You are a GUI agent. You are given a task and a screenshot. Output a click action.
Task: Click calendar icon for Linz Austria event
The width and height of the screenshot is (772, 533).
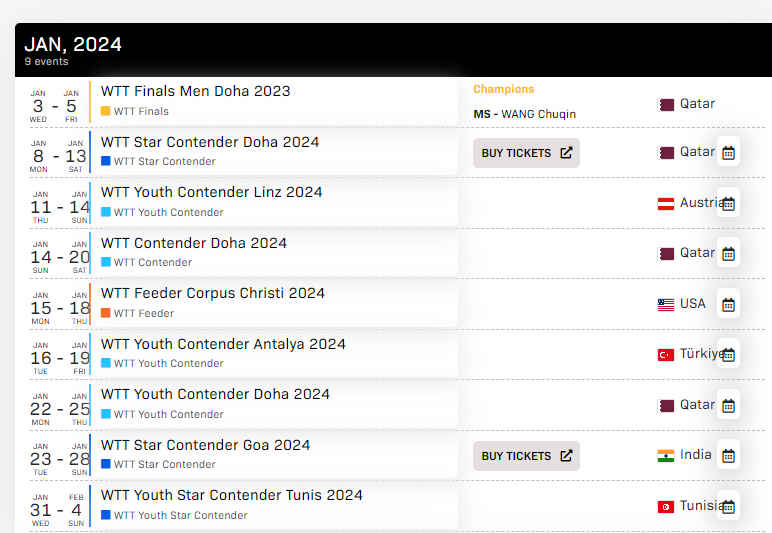[728, 204]
